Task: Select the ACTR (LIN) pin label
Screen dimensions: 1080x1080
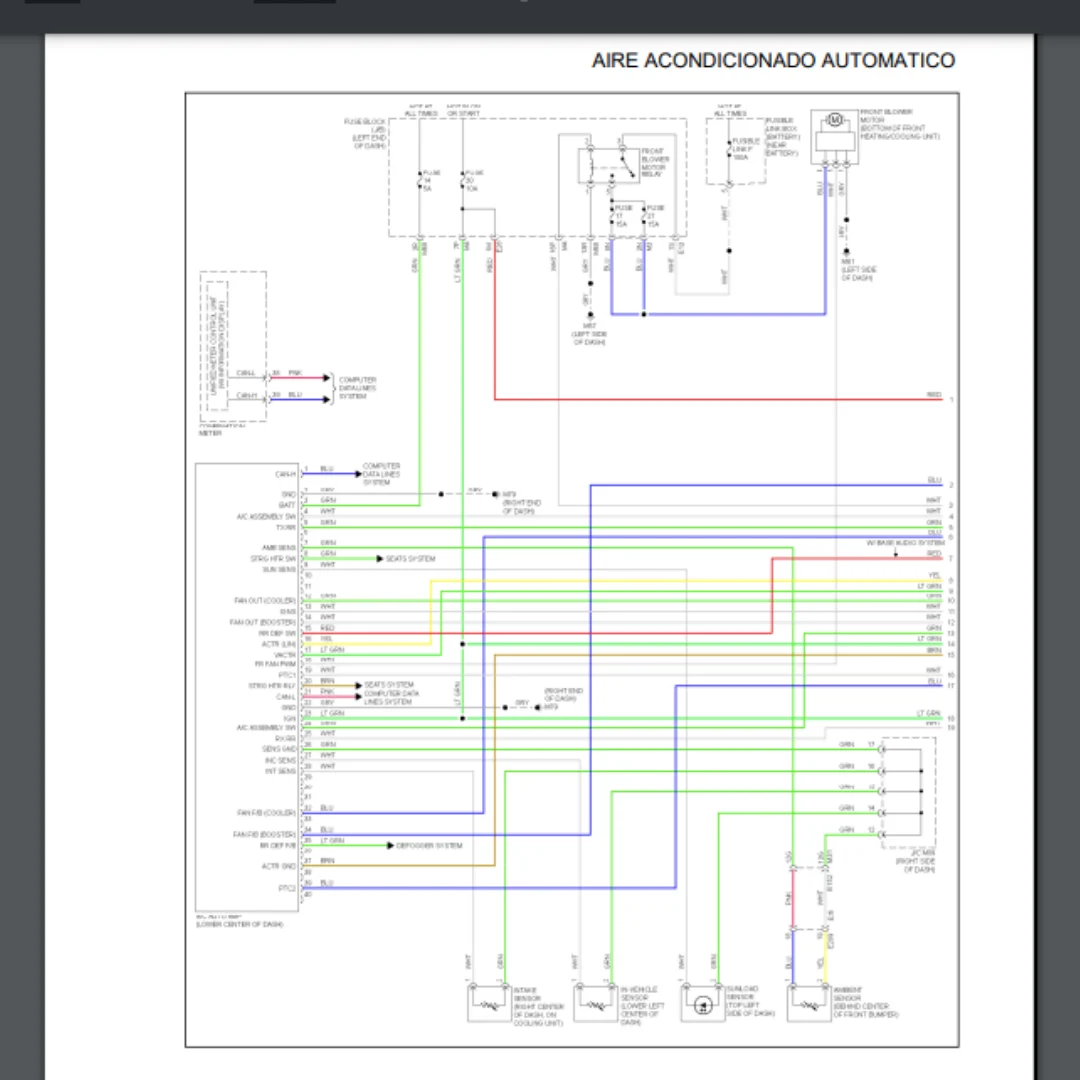Action: (279, 644)
